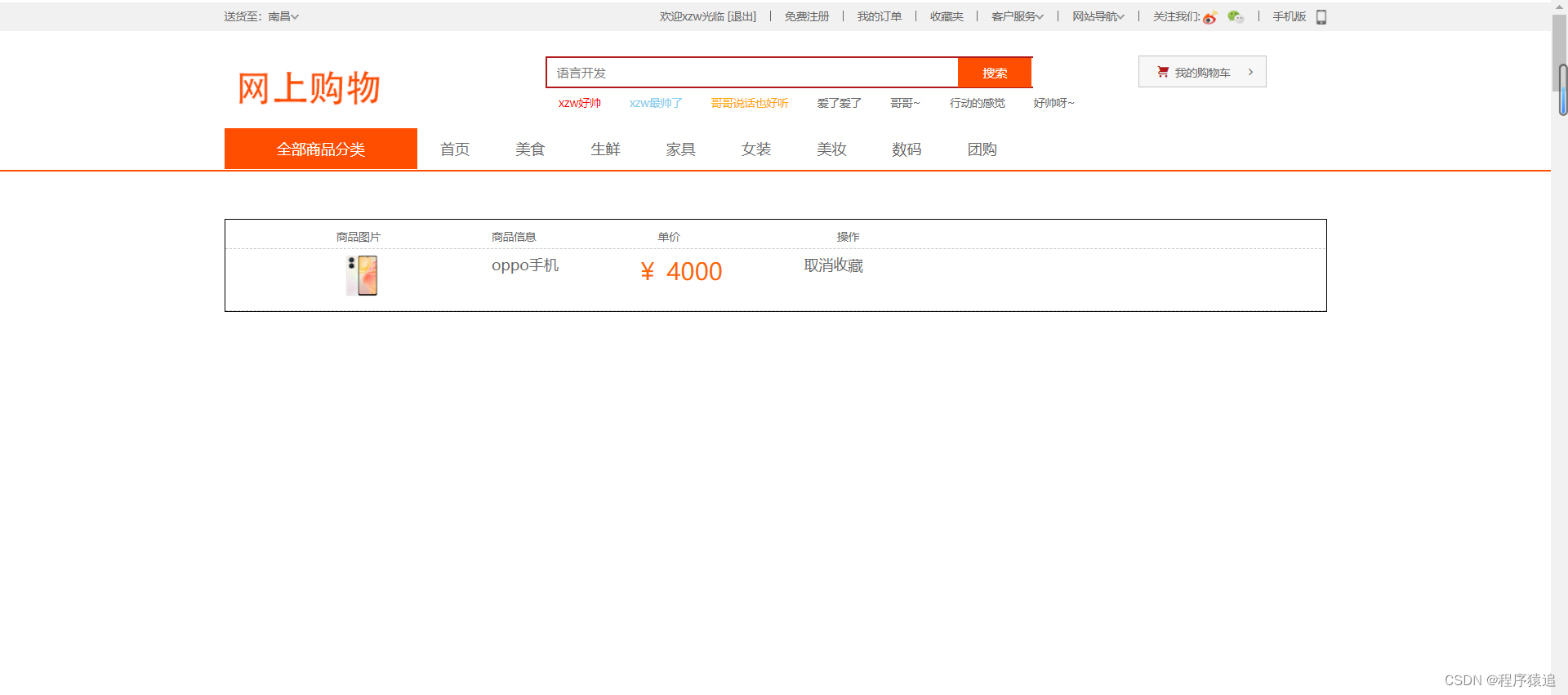Viewport: 1568px width, 695px height.
Task: Open the 全部商品分类 category menu
Action: pyautogui.click(x=321, y=149)
